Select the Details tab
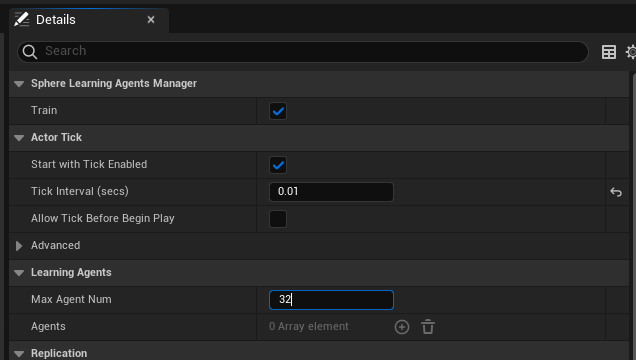Screen dimensions: 636x360 coord(56,19)
